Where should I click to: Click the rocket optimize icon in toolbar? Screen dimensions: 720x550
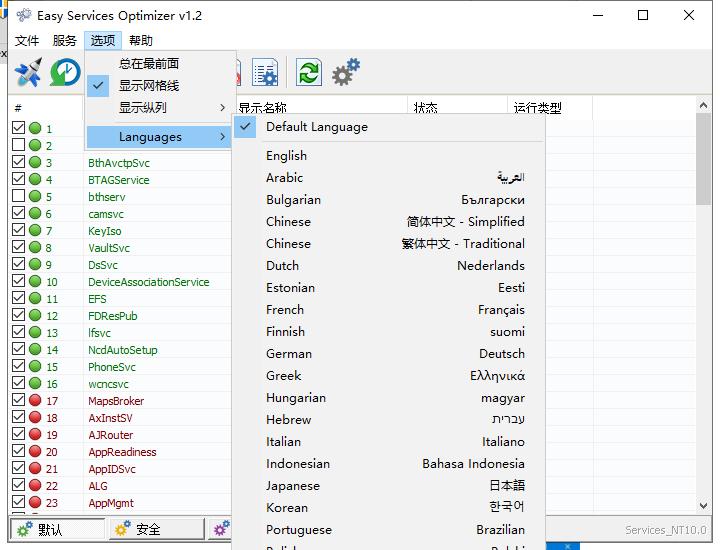28,73
